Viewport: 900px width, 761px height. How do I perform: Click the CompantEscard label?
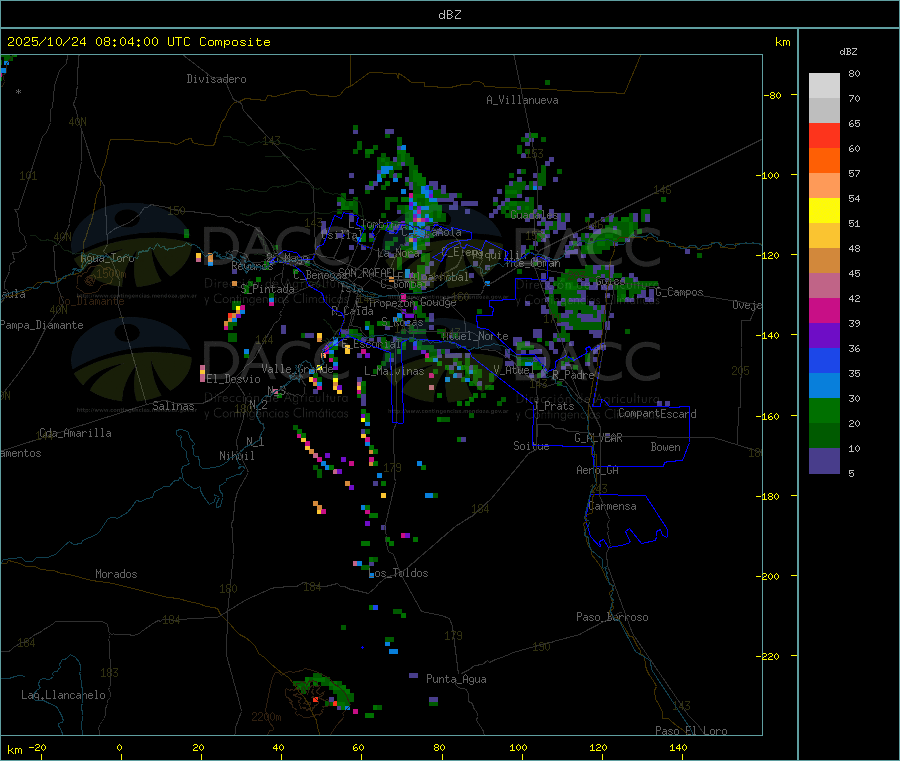click(657, 414)
